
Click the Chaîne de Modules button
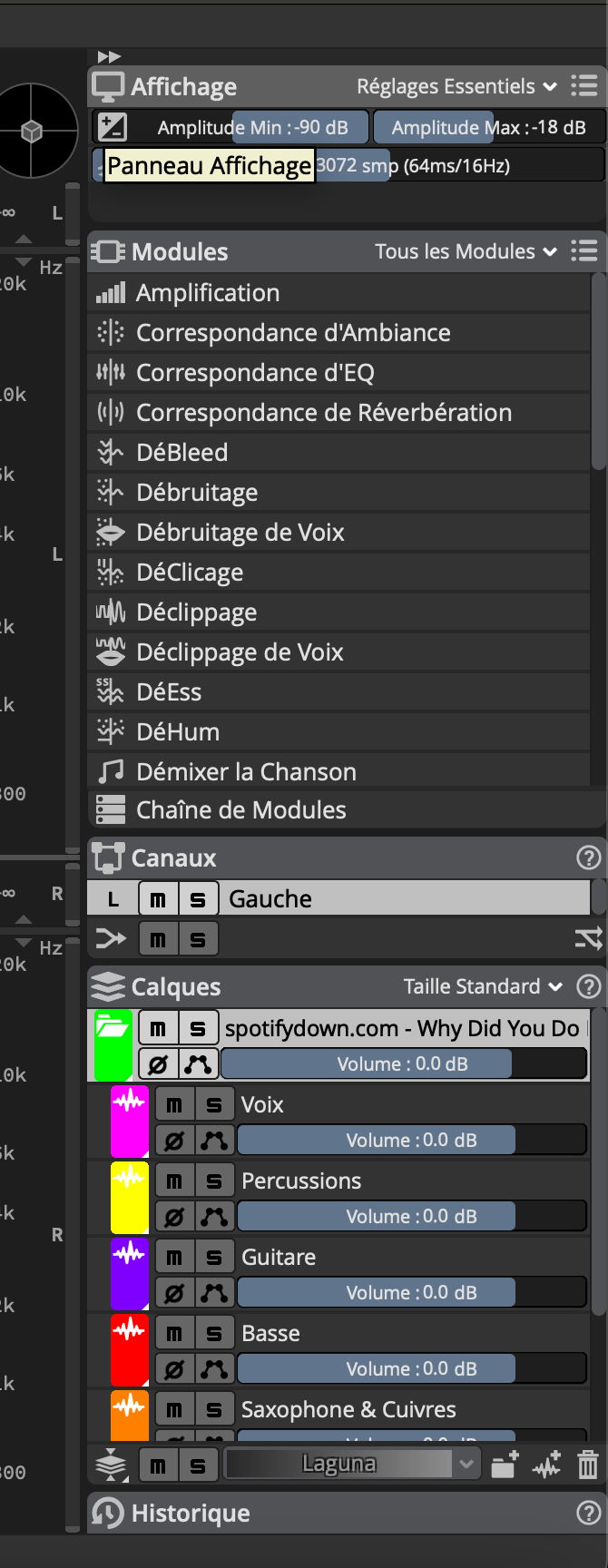tap(240, 810)
